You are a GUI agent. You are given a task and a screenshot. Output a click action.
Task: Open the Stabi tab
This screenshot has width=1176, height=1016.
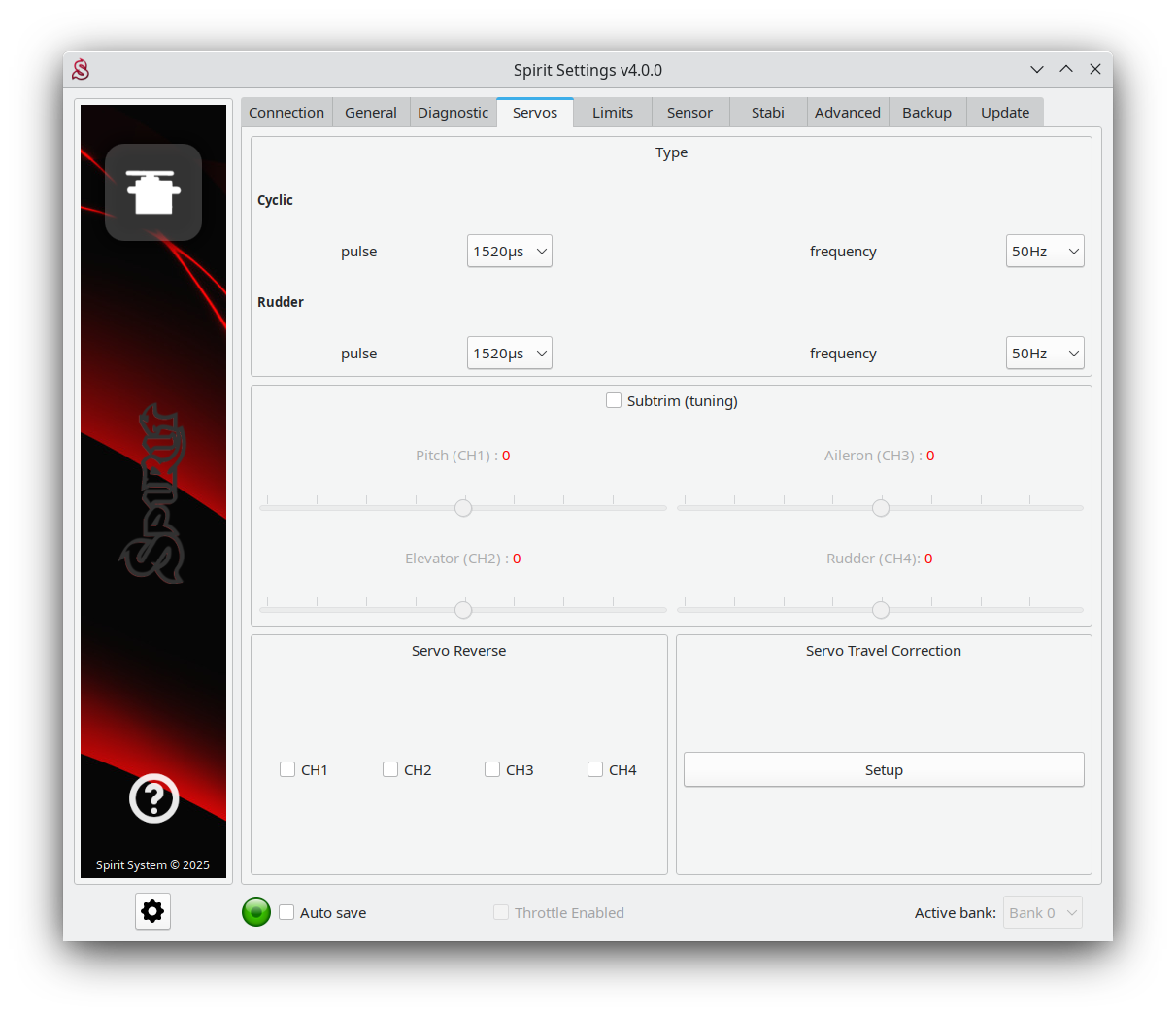click(x=767, y=113)
